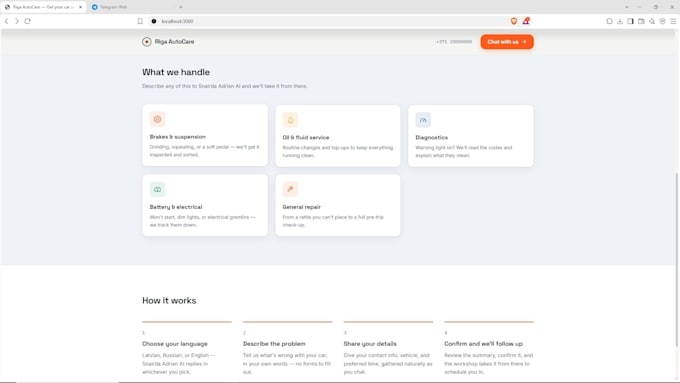This screenshot has width=680, height=383.
Task: Restore down the browser window
Action: coord(656,7)
